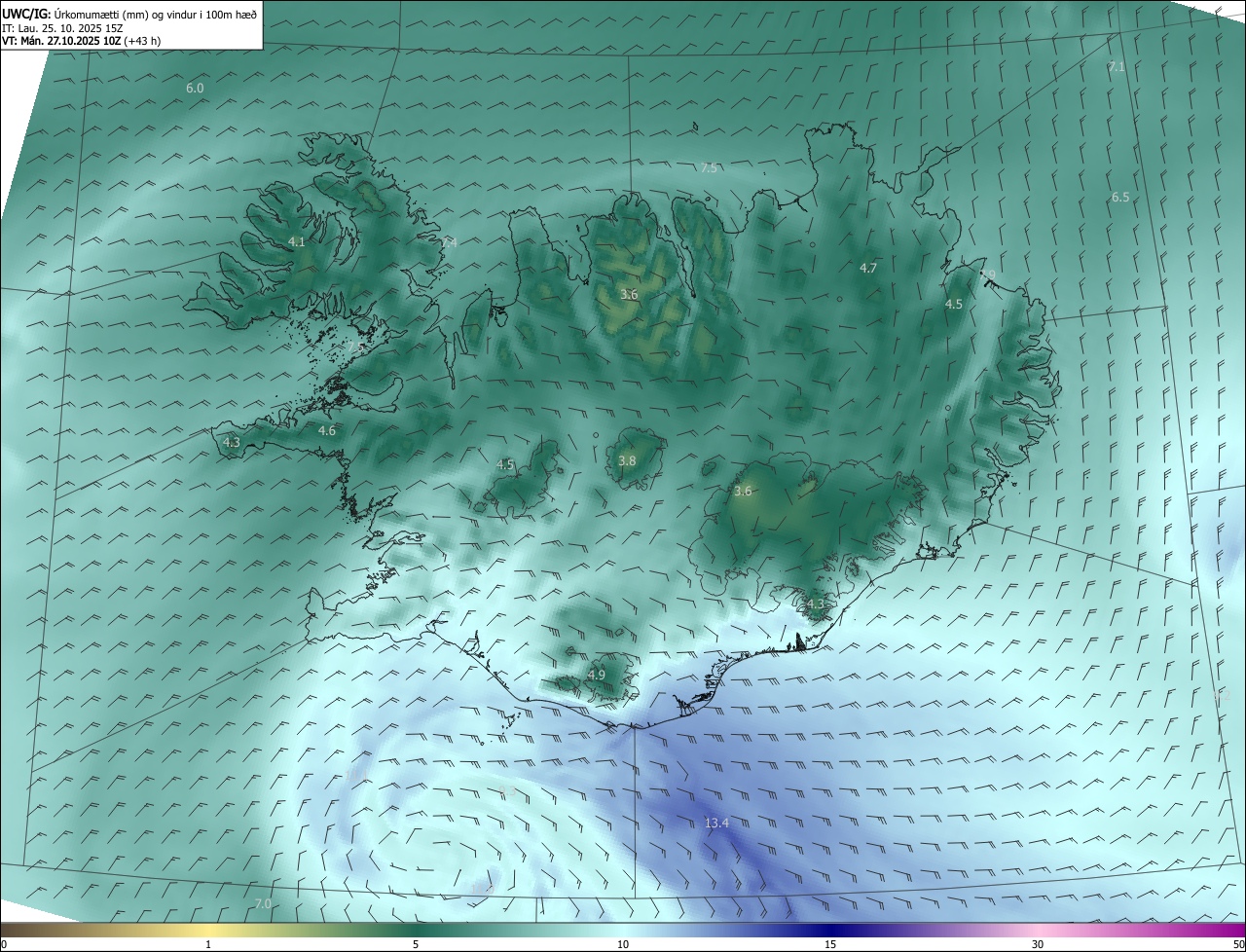Select the 7.0 value label
Image resolution: width=1246 pixels, height=952 pixels.
pos(263,905)
